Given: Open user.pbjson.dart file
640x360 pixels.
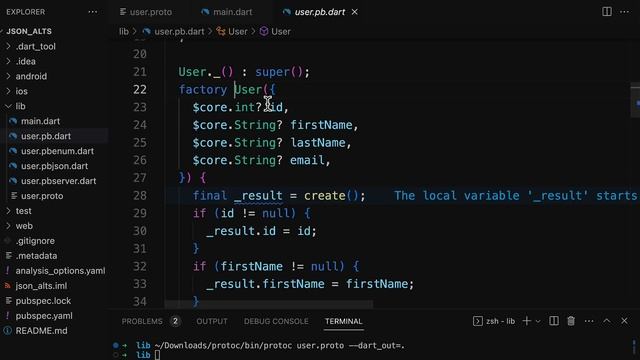Looking at the screenshot, I should point(54,166).
